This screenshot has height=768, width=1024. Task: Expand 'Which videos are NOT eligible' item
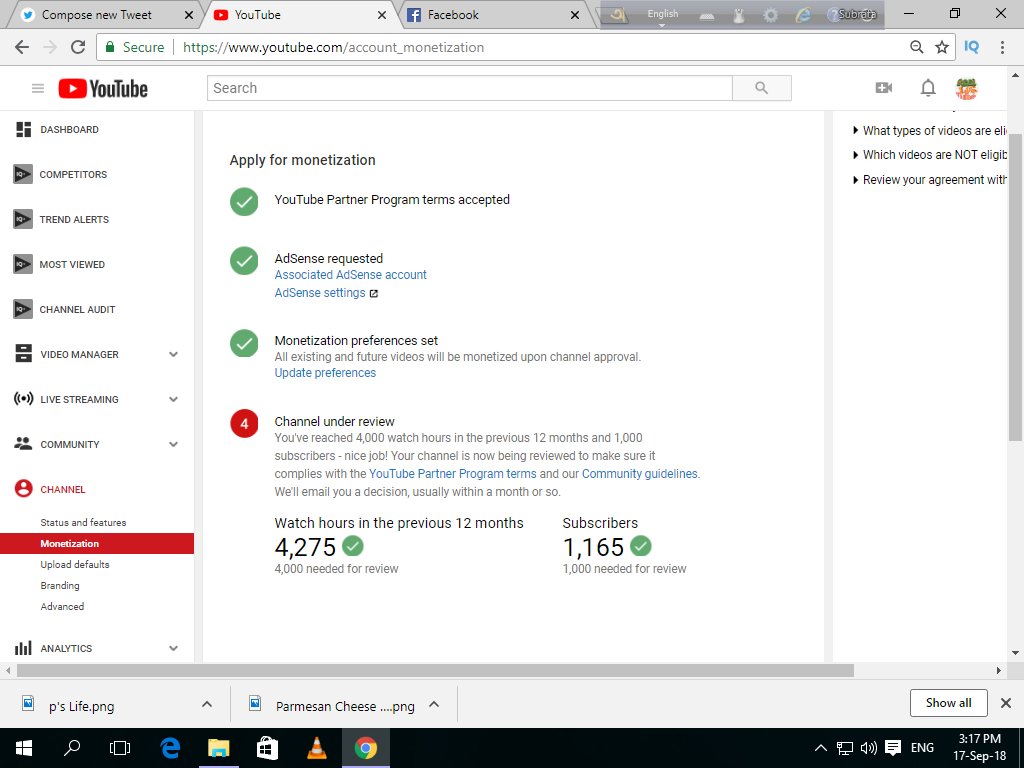point(930,155)
